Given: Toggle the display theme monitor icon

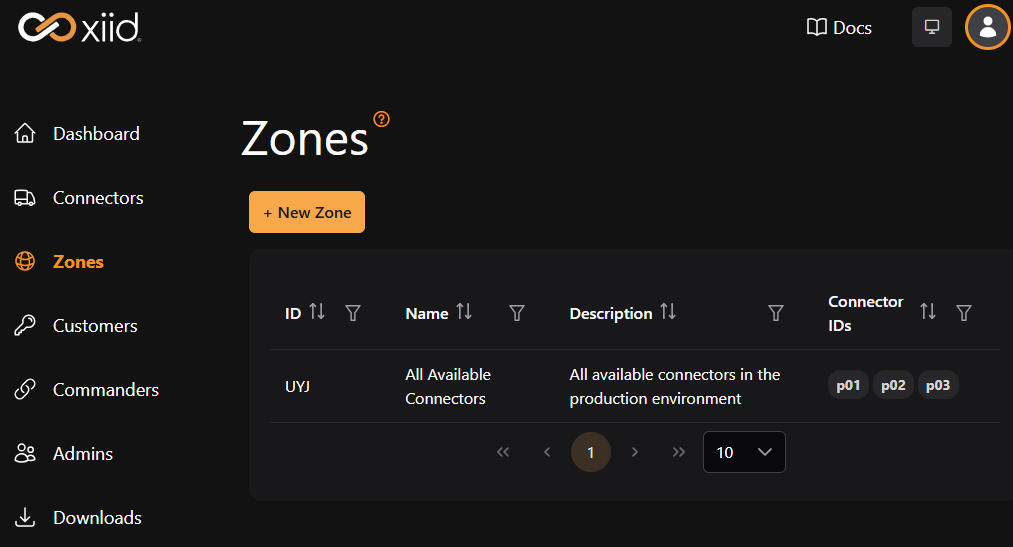Looking at the screenshot, I should click(932, 27).
